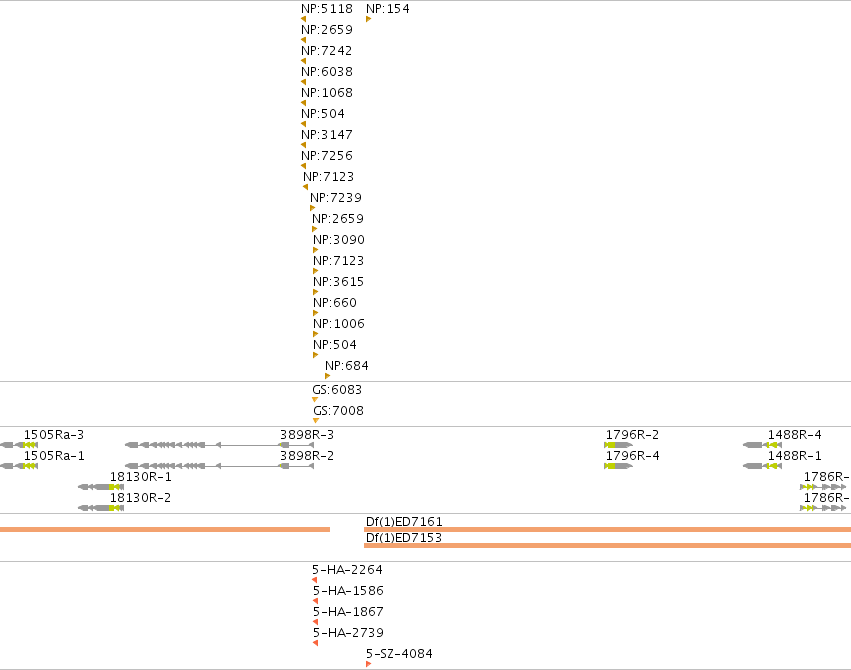
Task: Open the NP:3090 insertion arrow
Action: click(315, 250)
